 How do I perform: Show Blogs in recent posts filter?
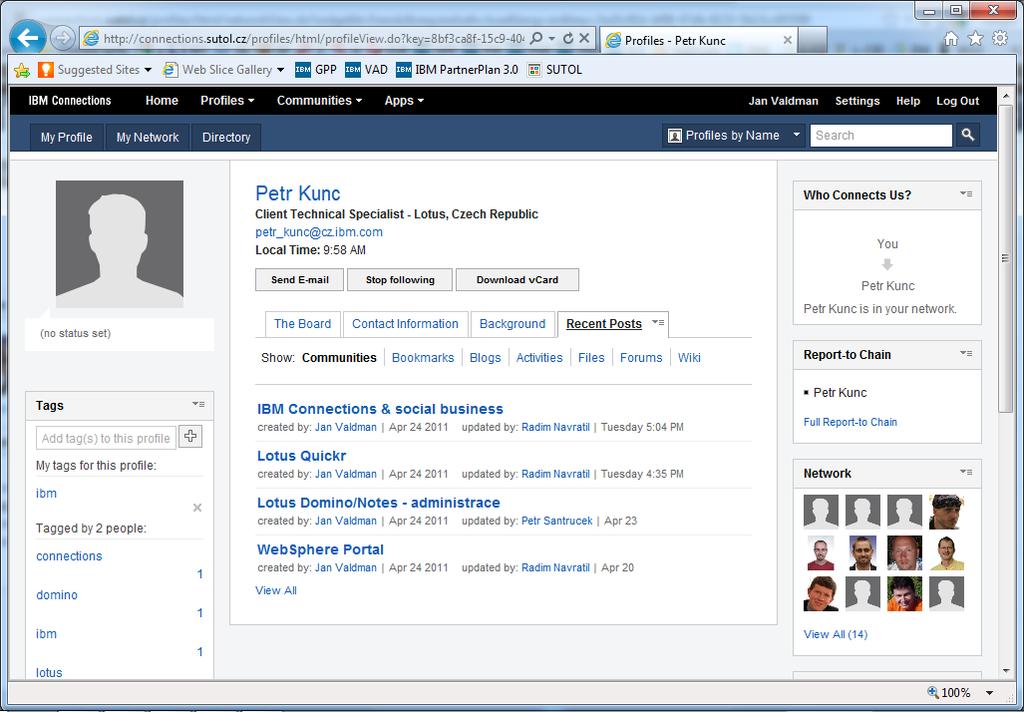[485, 357]
